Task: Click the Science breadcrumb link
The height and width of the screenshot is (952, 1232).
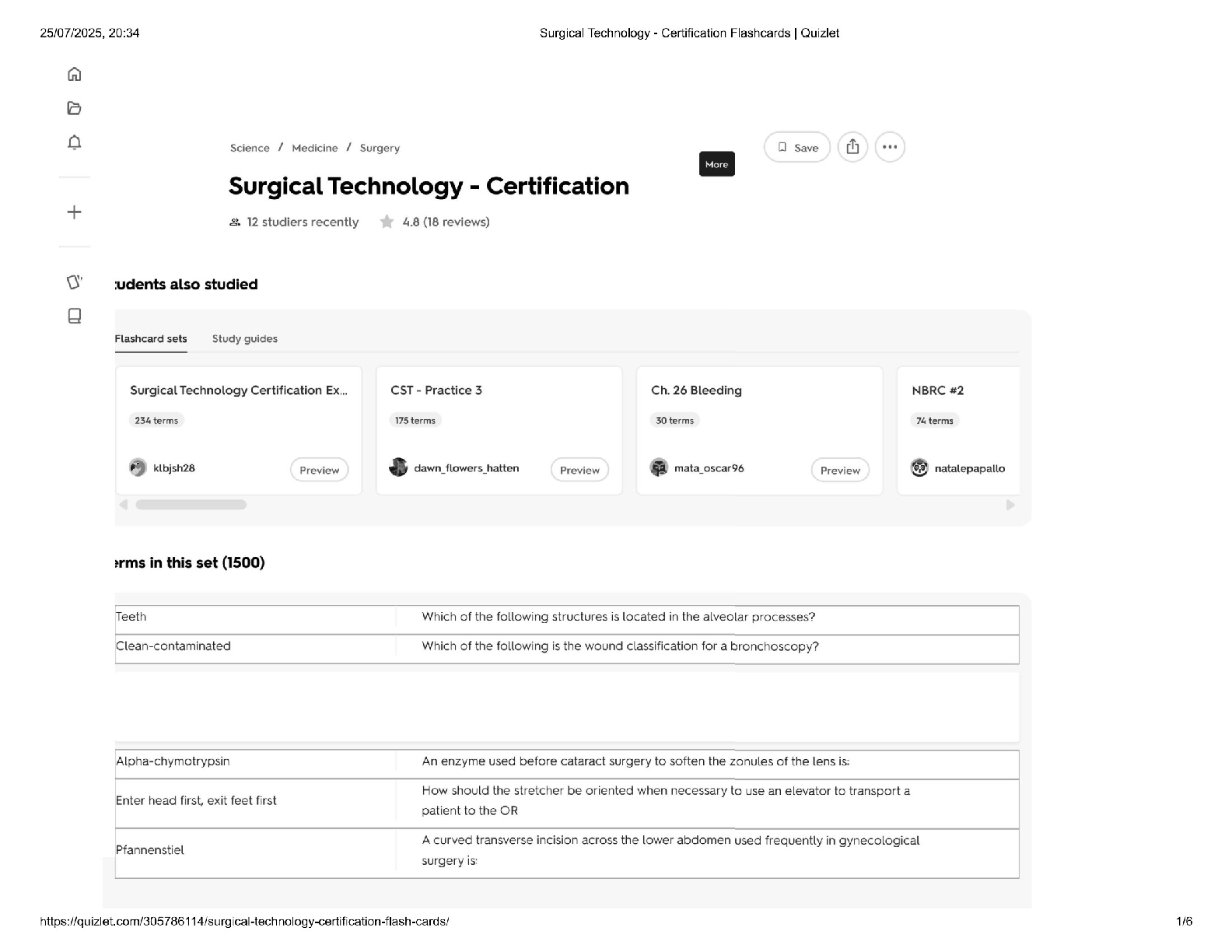Action: pyautogui.click(x=250, y=148)
